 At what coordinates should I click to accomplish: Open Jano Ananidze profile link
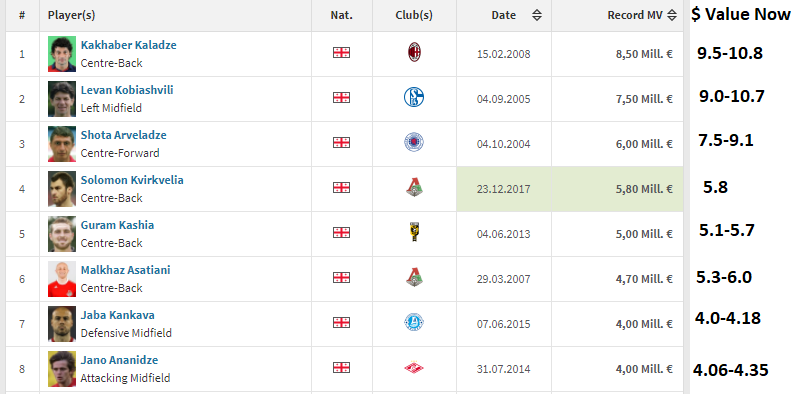click(119, 360)
